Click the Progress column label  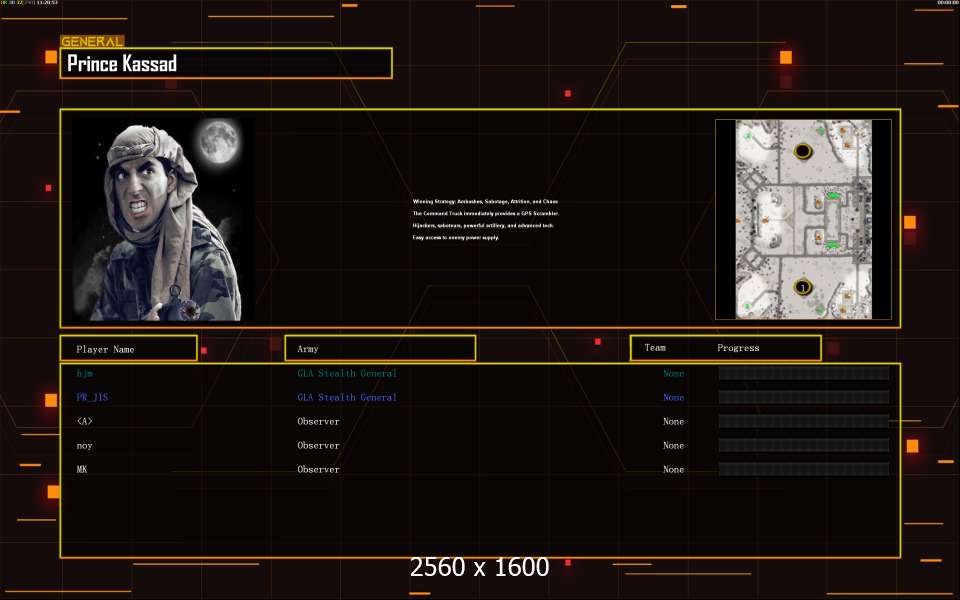(x=738, y=348)
